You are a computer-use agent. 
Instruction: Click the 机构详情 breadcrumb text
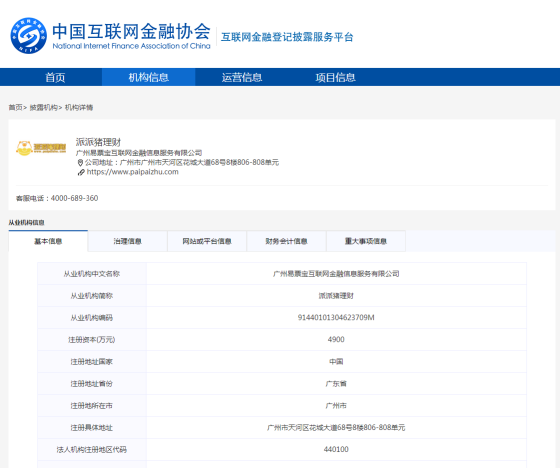coord(79,108)
